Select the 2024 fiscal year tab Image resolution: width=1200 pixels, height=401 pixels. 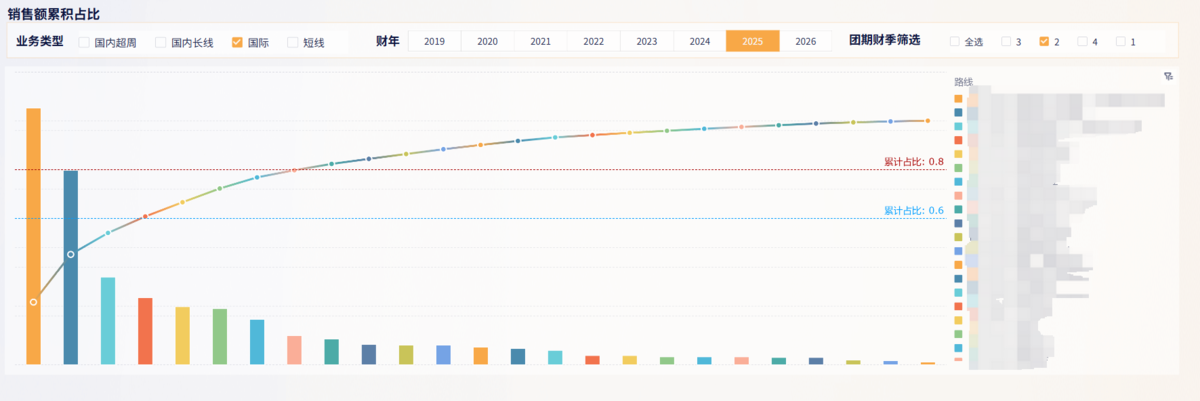699,41
